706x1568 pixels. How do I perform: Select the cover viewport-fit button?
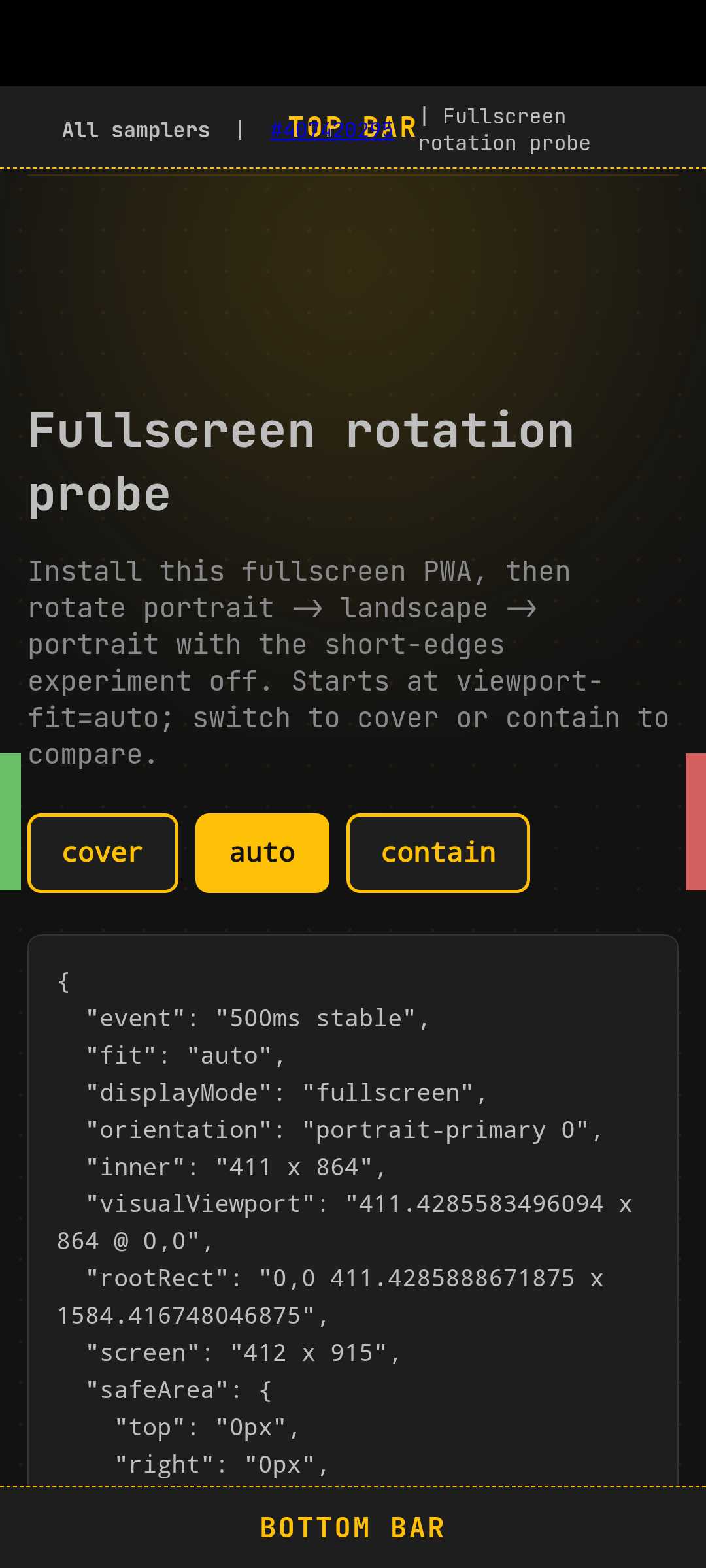click(x=103, y=853)
